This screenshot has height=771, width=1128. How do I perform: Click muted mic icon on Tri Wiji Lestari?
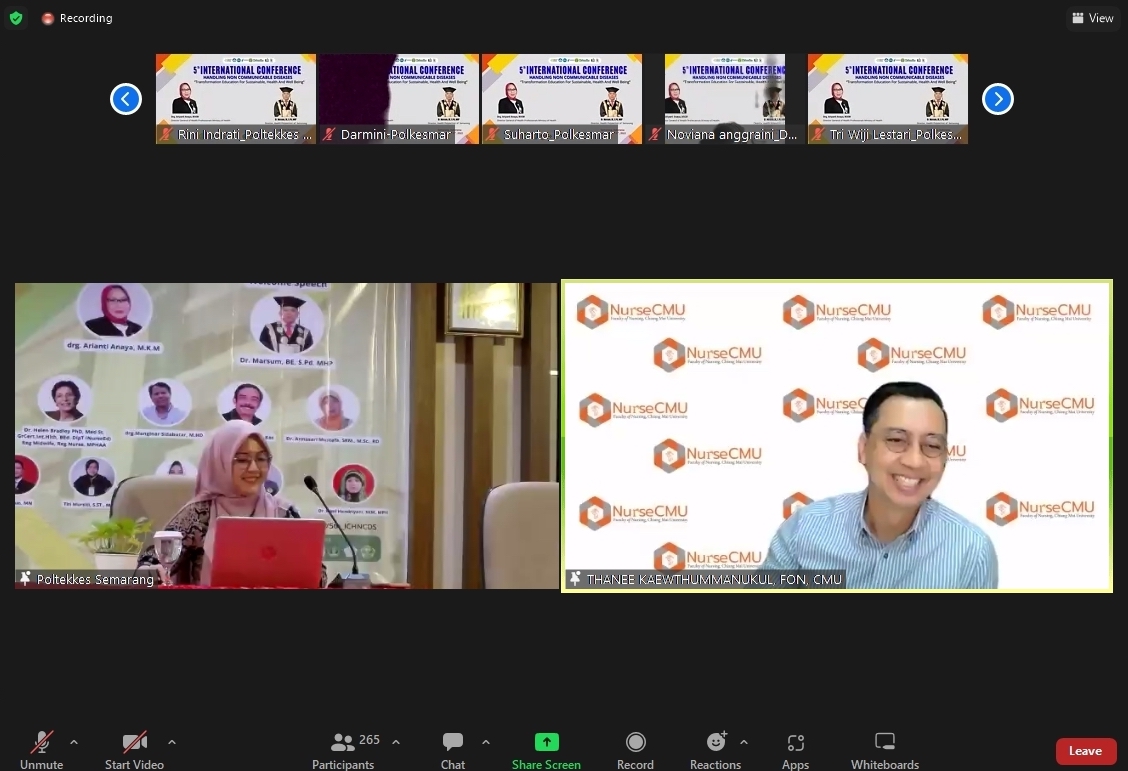(x=818, y=134)
